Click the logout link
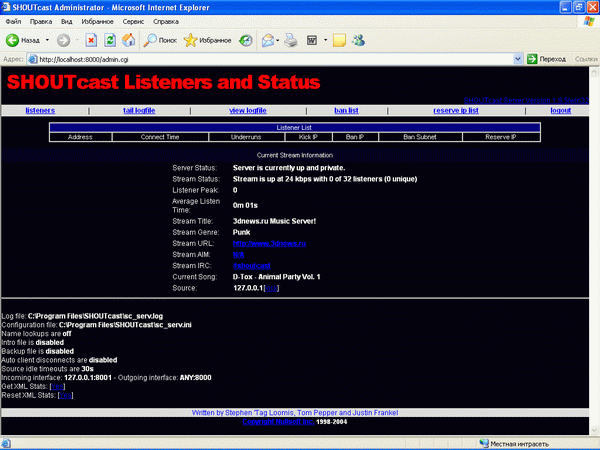 (561, 110)
